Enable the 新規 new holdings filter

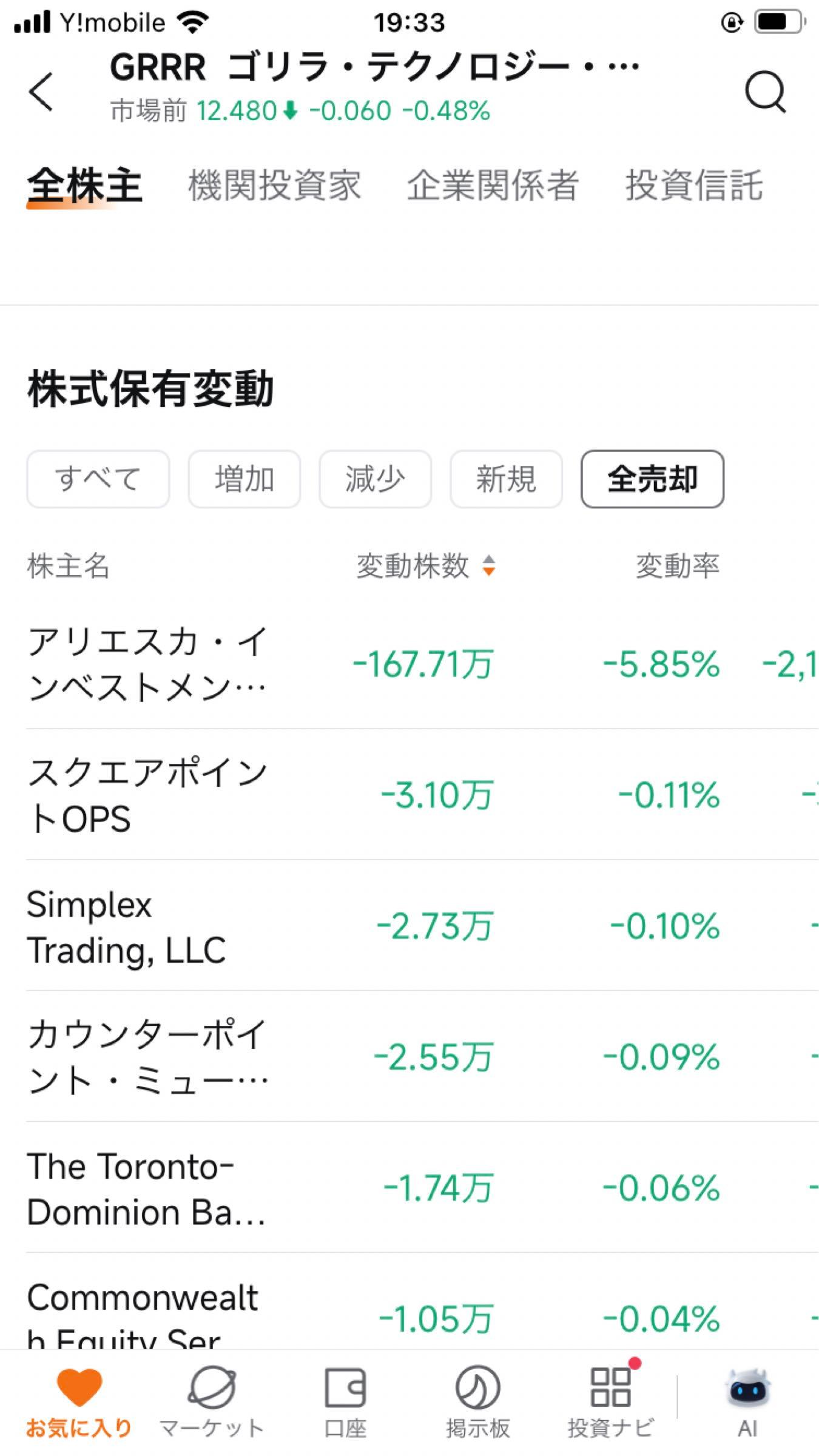click(505, 479)
